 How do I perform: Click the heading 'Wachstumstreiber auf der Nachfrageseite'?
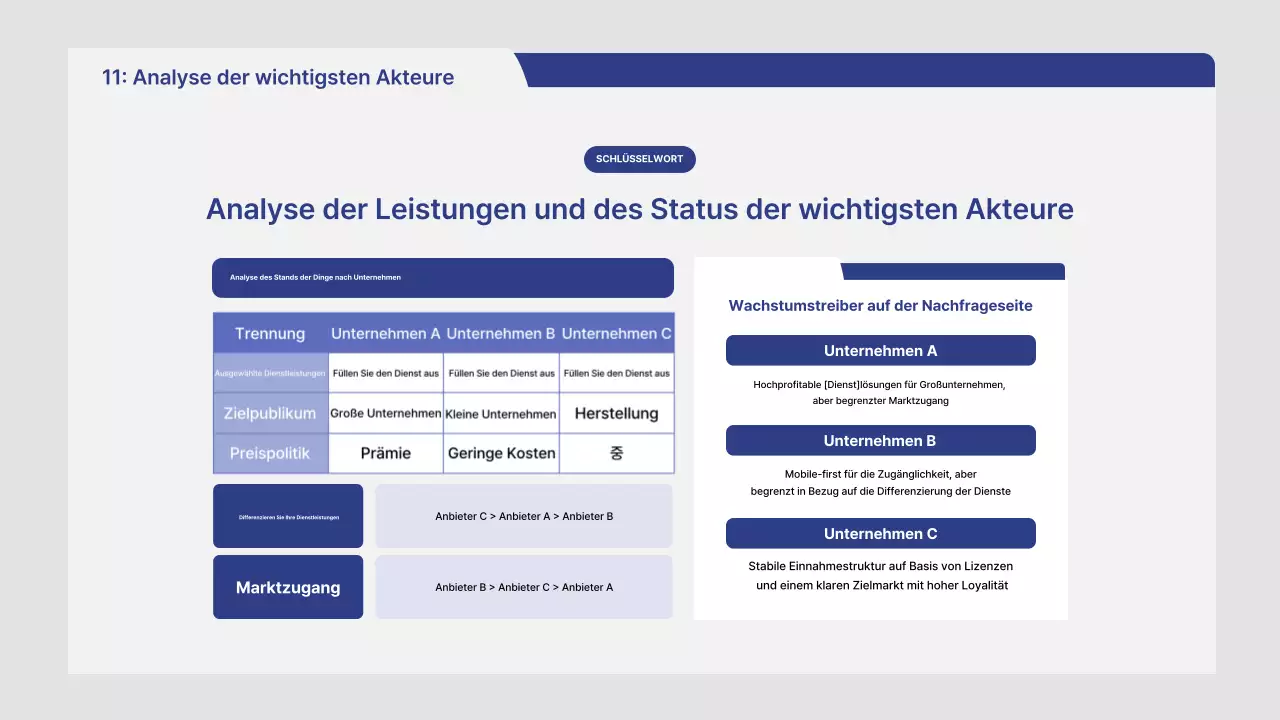click(x=880, y=305)
